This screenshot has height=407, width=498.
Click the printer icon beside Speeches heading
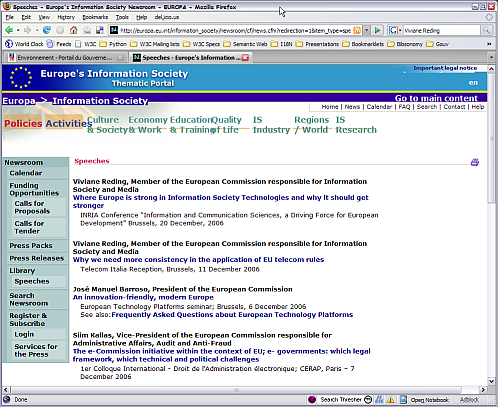[475, 162]
